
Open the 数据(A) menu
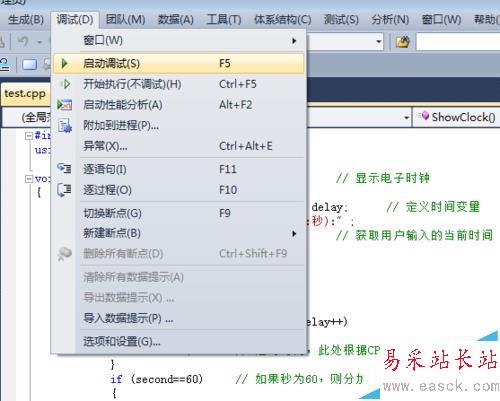[x=176, y=20]
